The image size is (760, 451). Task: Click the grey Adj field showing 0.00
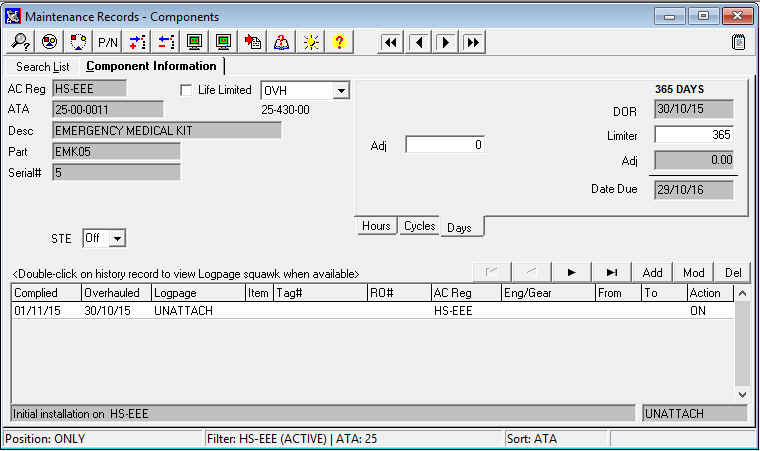[x=694, y=160]
